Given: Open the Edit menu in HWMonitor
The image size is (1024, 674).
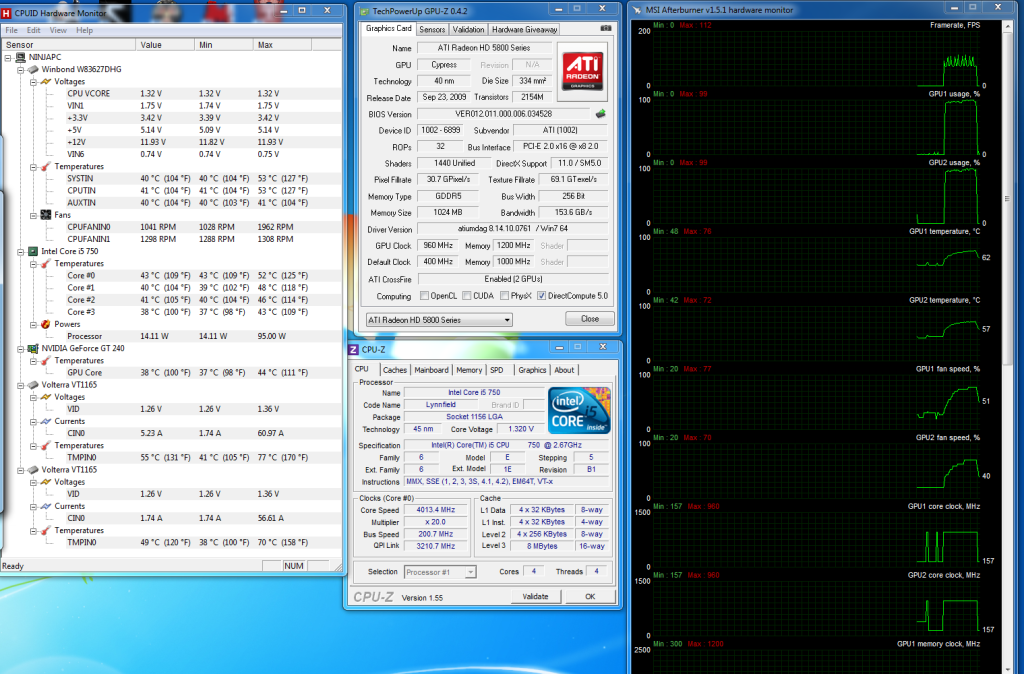Looking at the screenshot, I should pyautogui.click(x=33, y=30).
